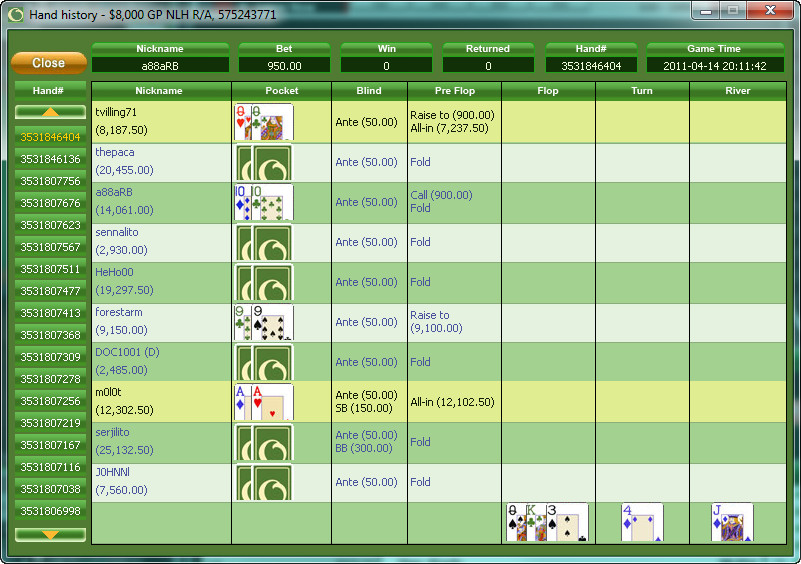Select hand 3531807567
The height and width of the screenshot is (564, 801).
pyautogui.click(x=50, y=247)
